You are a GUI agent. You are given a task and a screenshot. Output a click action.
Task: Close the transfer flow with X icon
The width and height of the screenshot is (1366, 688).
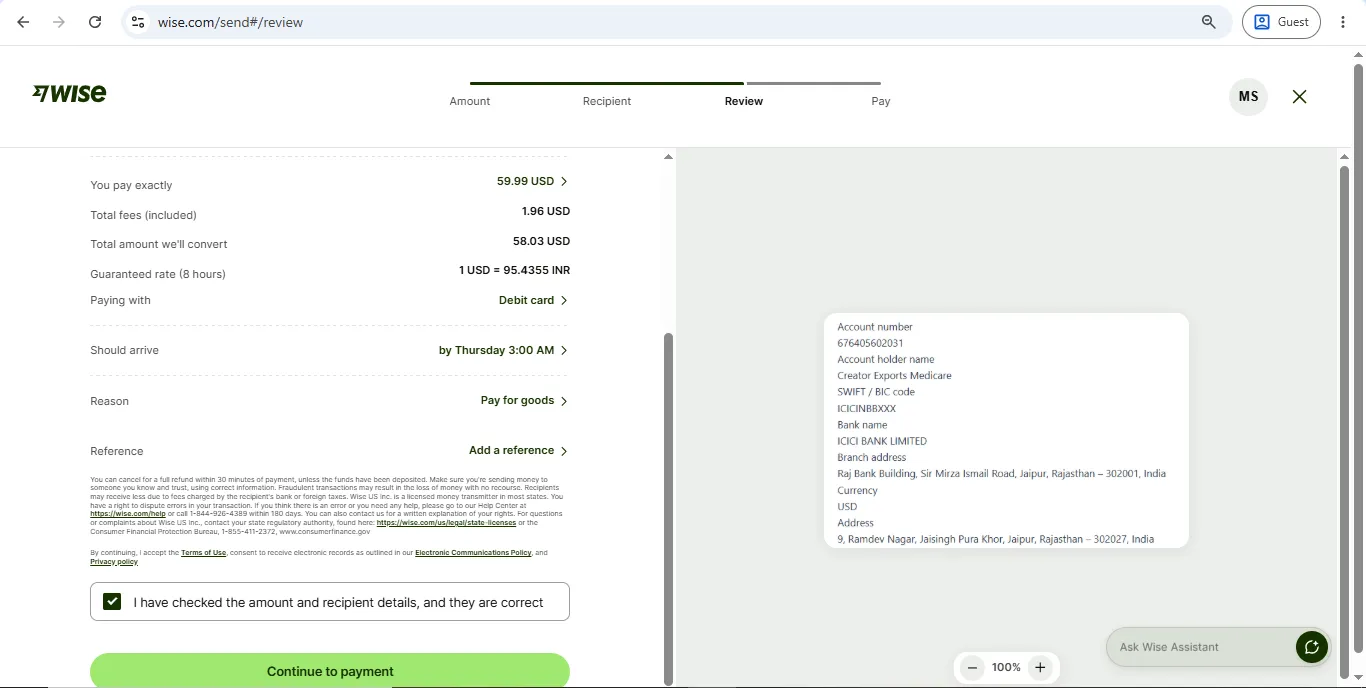coord(1299,97)
